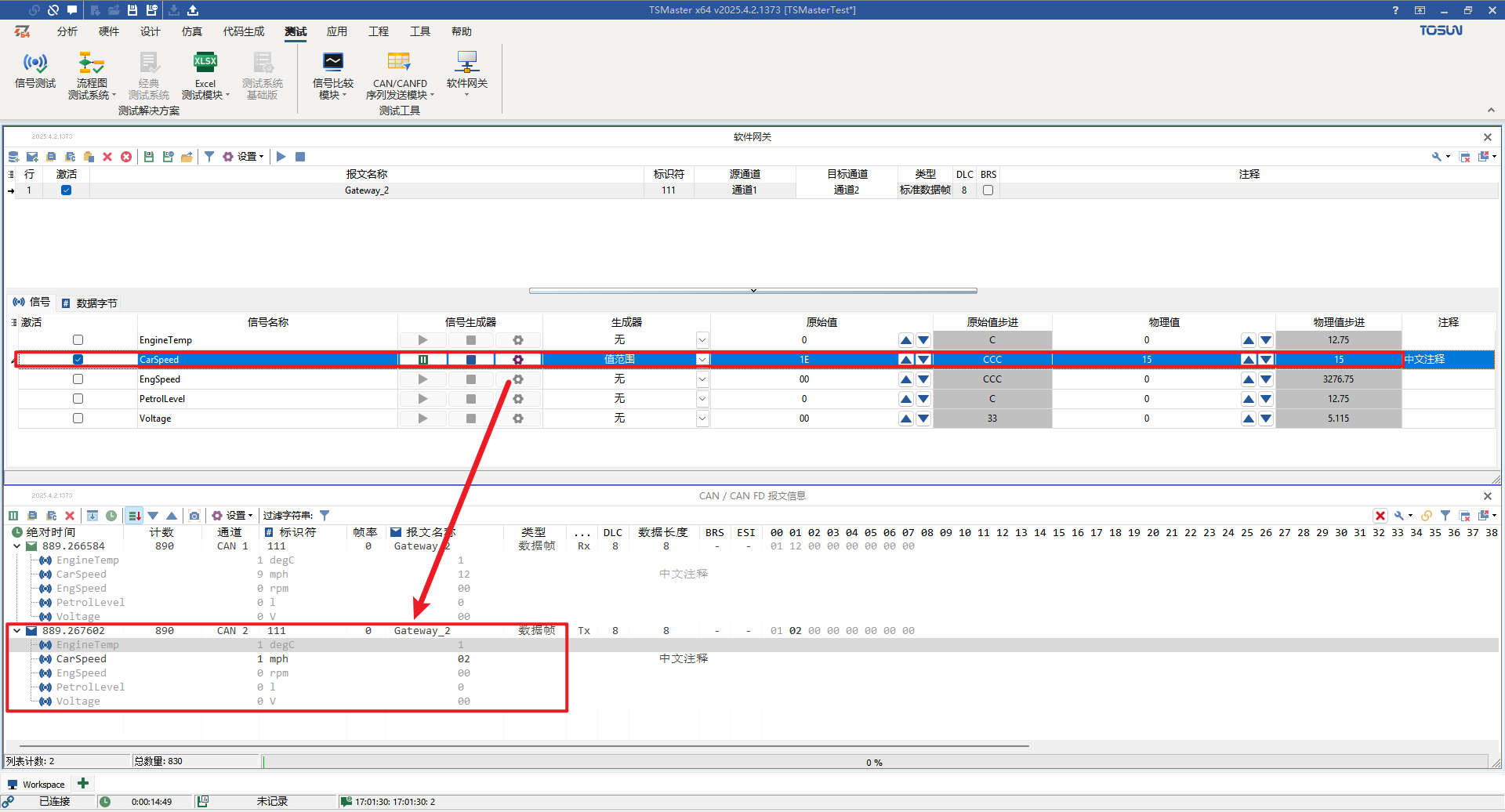Open the Excel测试模块 test module
Viewport: 1505px width, 812px height.
click(x=205, y=74)
